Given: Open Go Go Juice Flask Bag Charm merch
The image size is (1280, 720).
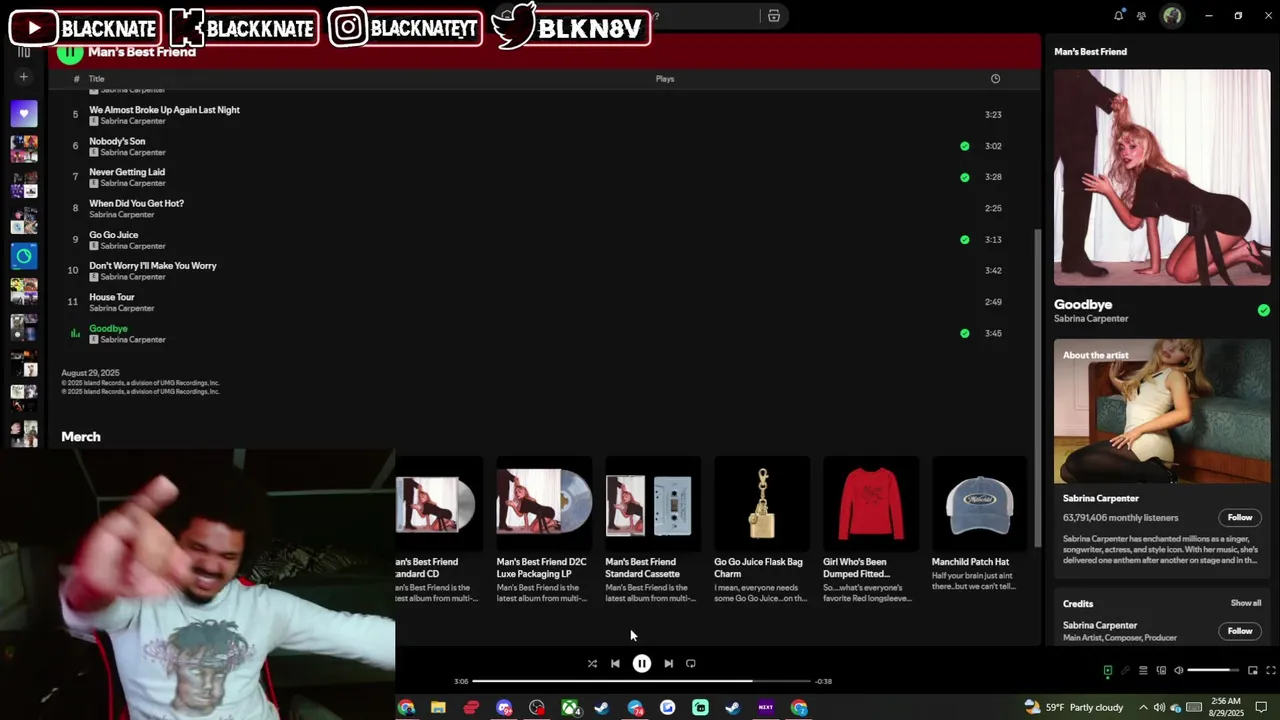Looking at the screenshot, I should coord(761,530).
